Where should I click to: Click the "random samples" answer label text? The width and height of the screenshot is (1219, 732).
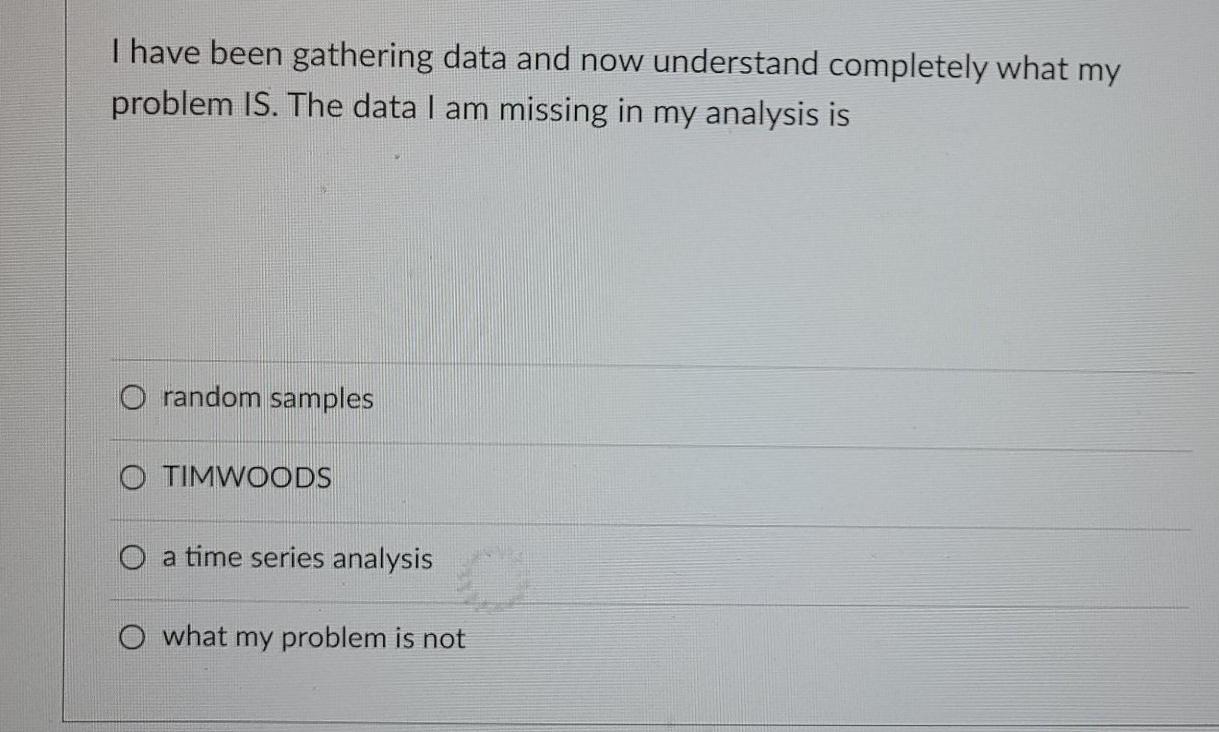coord(265,398)
